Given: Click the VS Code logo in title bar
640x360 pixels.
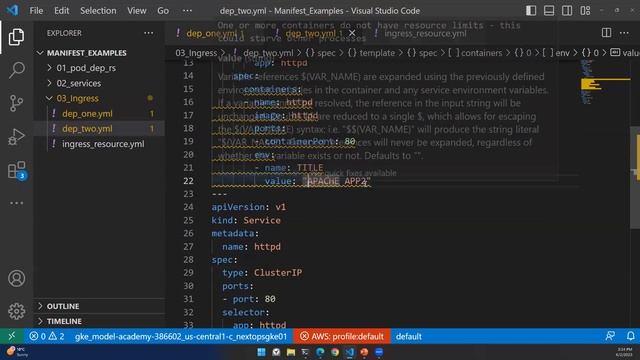Looking at the screenshot, I should pyautogui.click(x=12, y=10).
